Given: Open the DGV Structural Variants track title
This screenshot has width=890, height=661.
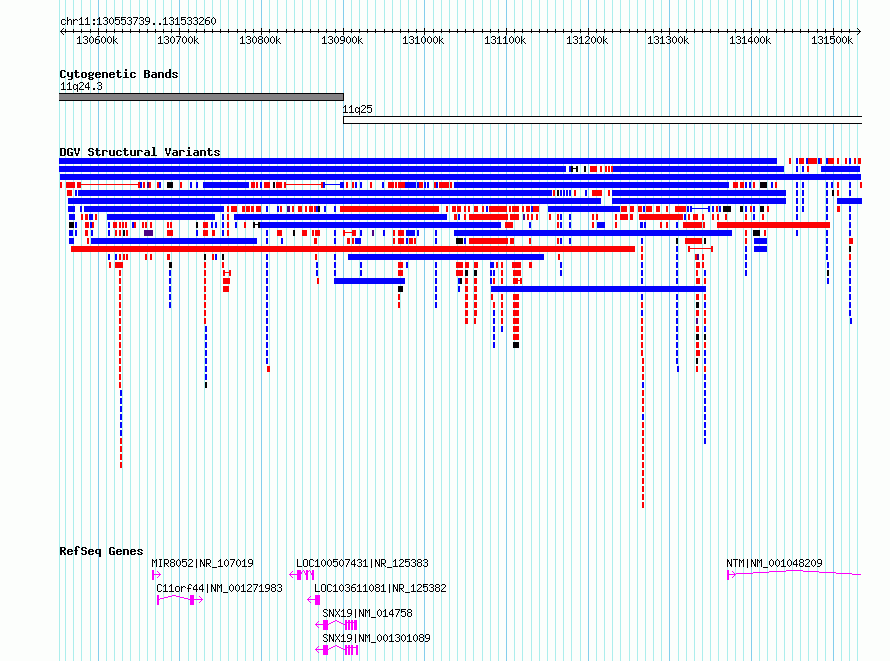Looking at the screenshot, I should [140, 152].
